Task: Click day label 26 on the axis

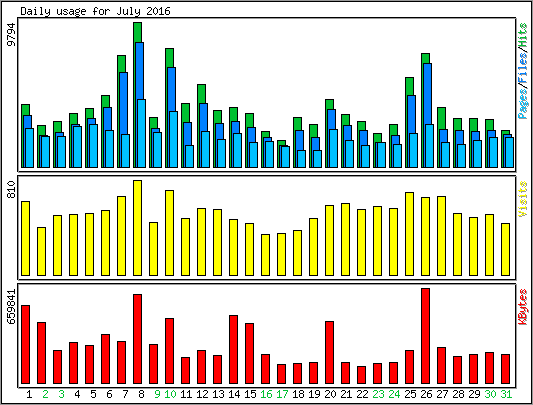Action: tap(426, 394)
